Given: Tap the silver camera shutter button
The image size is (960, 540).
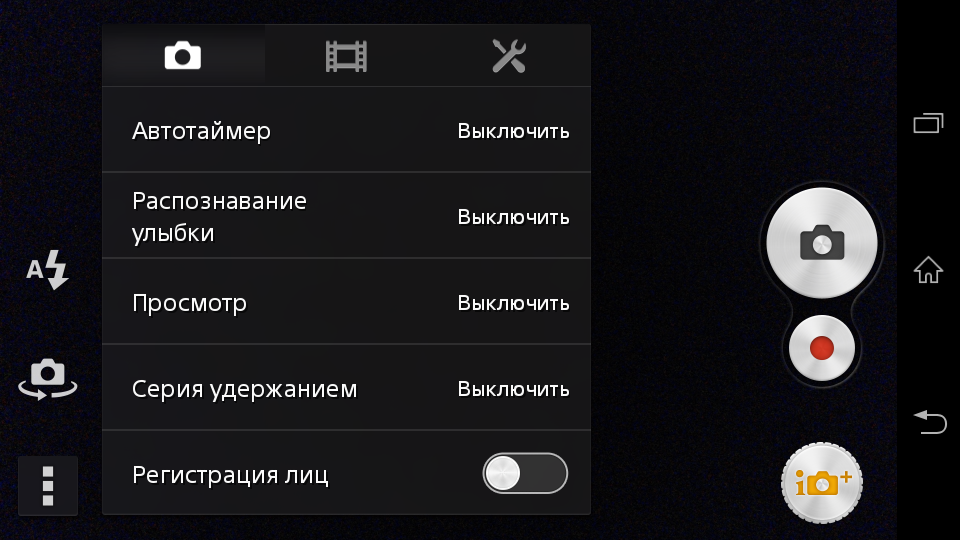Looking at the screenshot, I should pyautogui.click(x=822, y=243).
